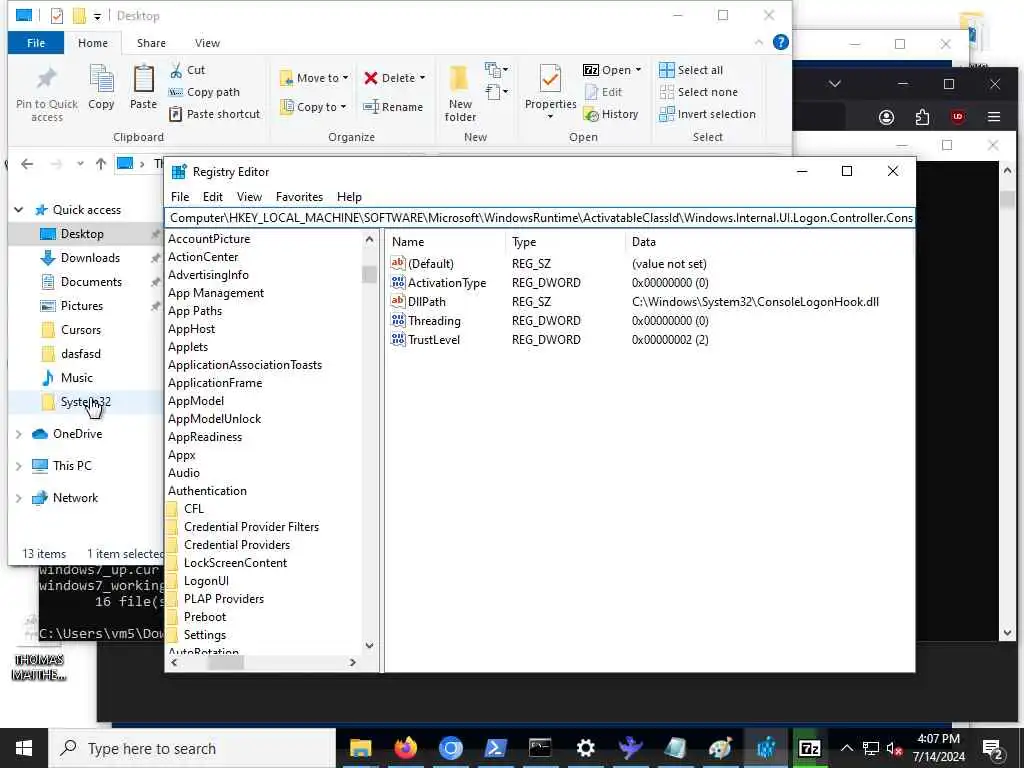Expand the This PC tree node
This screenshot has width=1024, height=768.
point(19,466)
